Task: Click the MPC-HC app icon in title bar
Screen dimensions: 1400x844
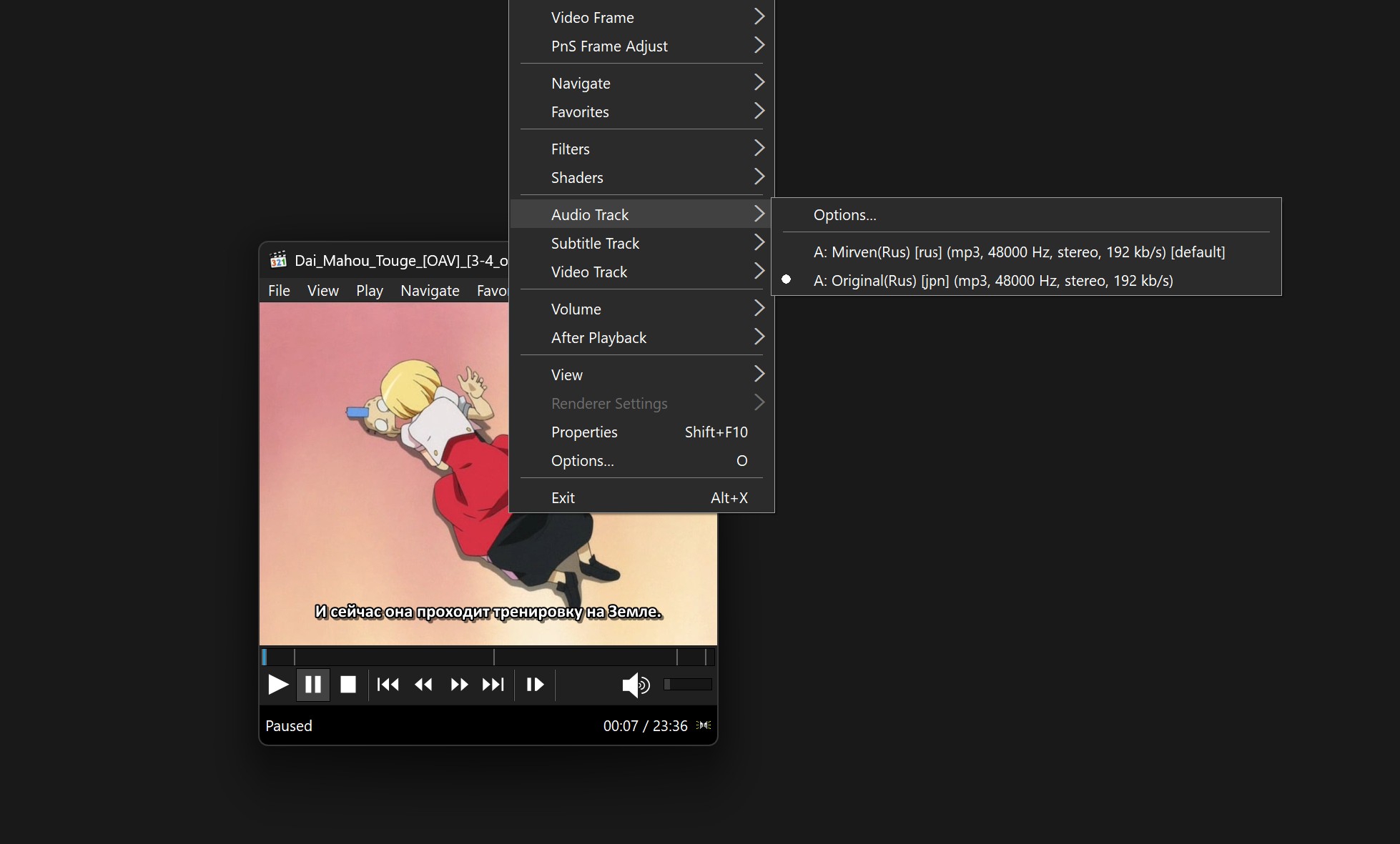Action: coord(278,260)
